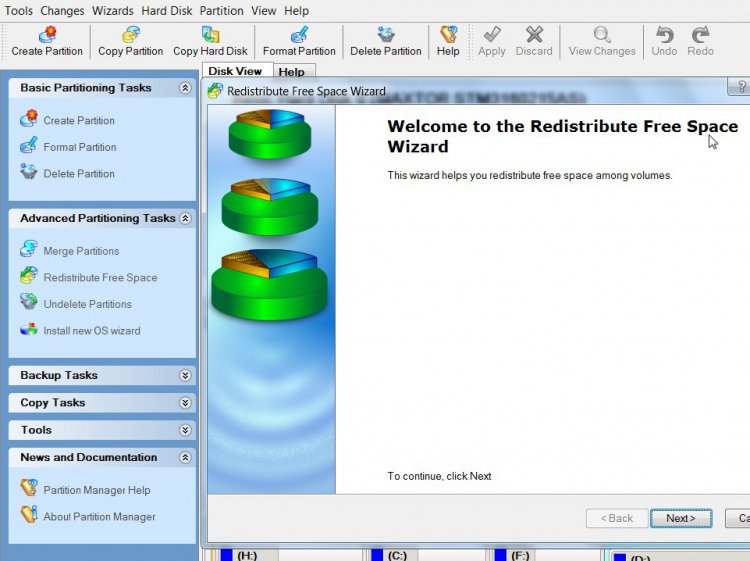Expand the Backup Tasks panel

pyautogui.click(x=185, y=375)
